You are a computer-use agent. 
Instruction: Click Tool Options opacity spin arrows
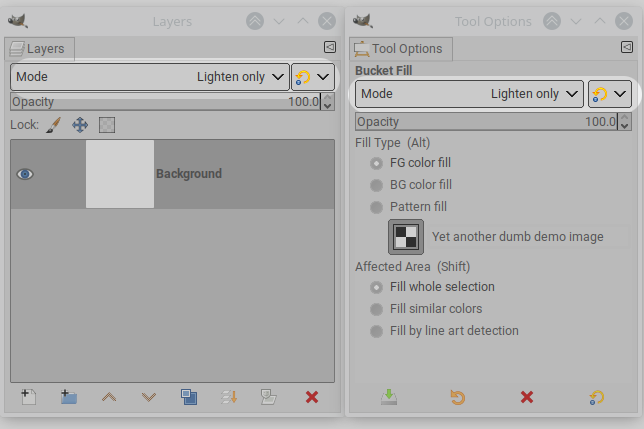[624, 122]
